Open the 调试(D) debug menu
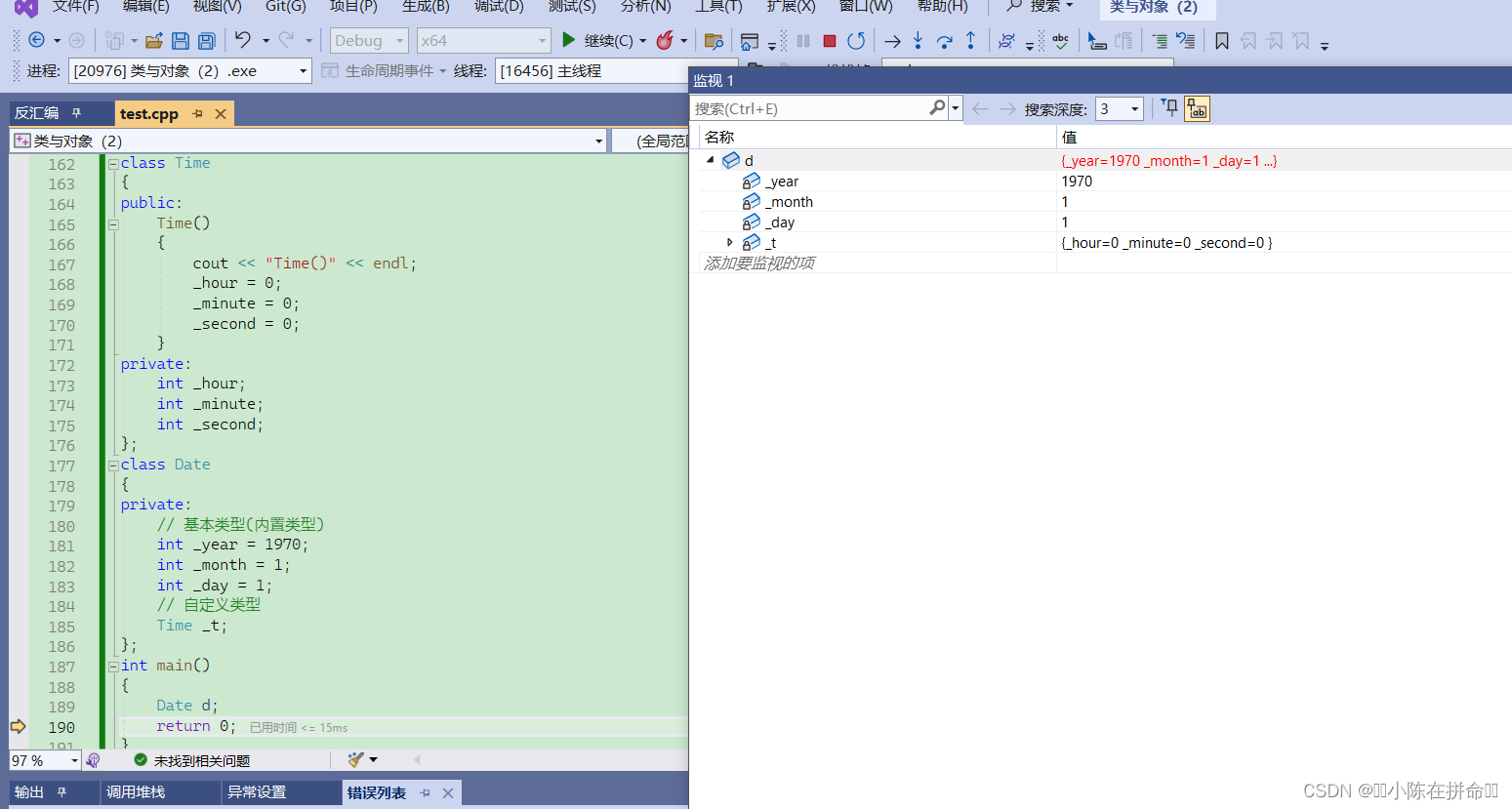 click(499, 7)
